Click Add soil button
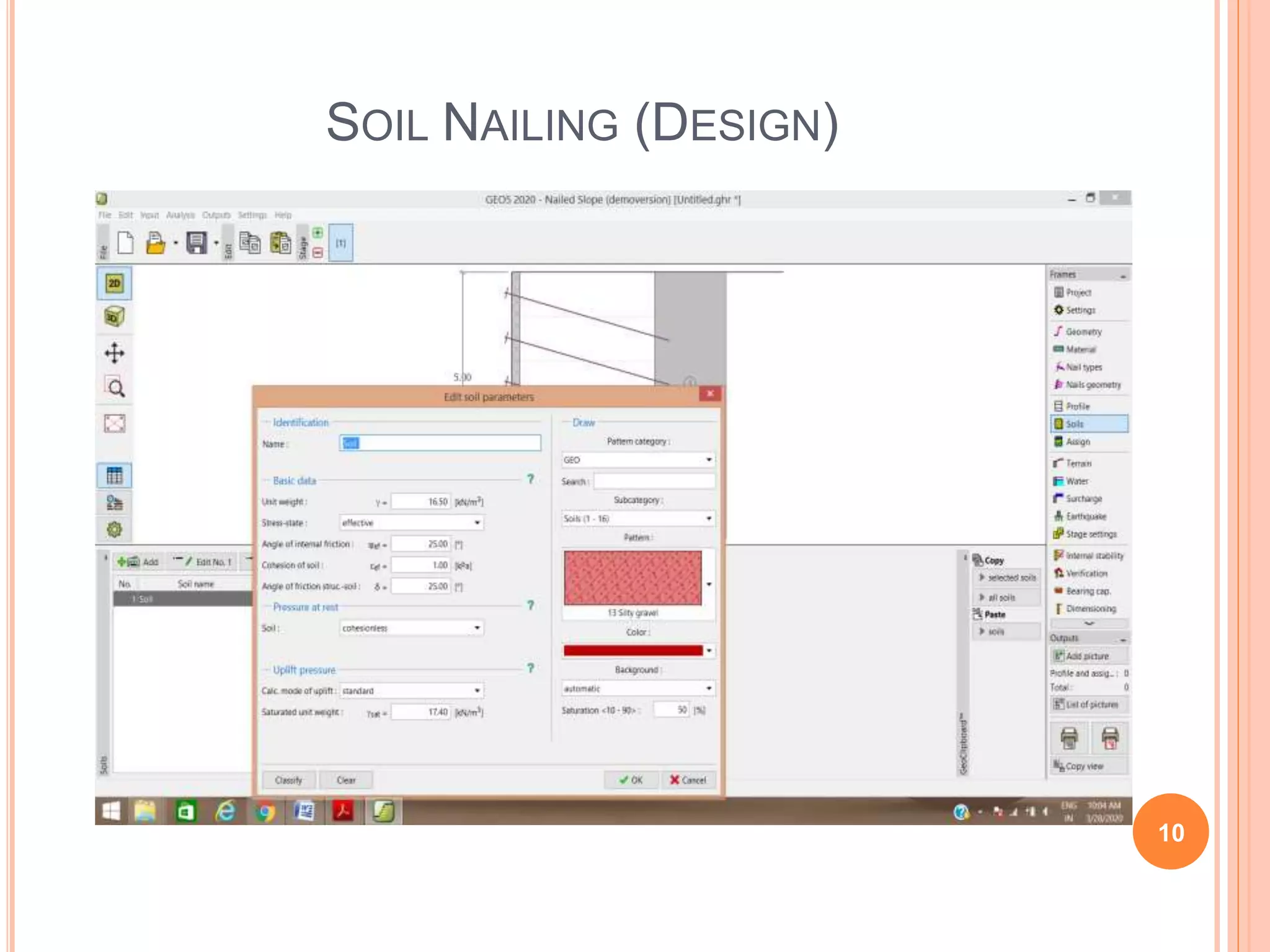 pyautogui.click(x=139, y=562)
